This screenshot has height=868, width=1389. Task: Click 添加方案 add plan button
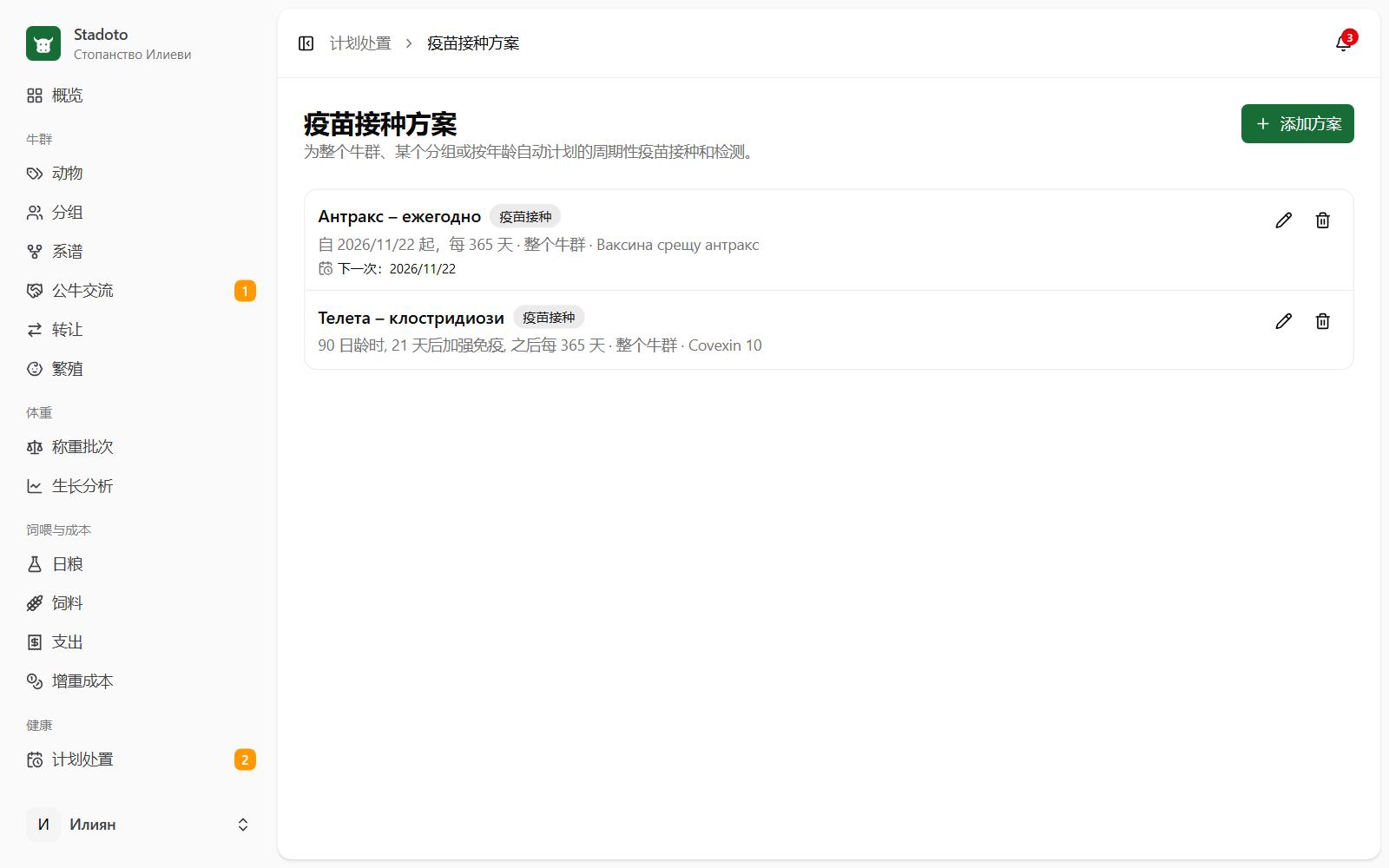point(1297,124)
